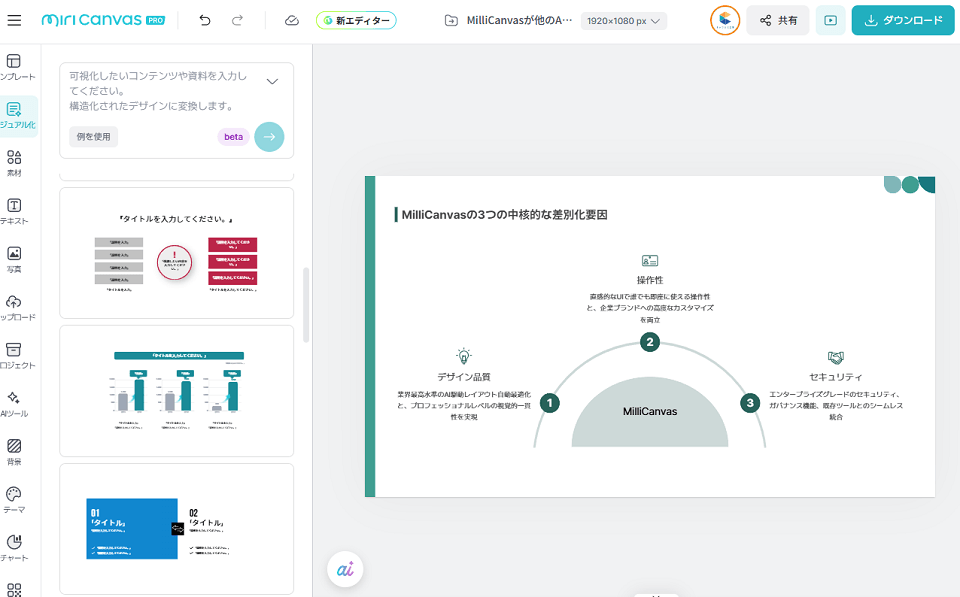This screenshot has height=597, width=960.
Task: Click the 例を使用 button
Action: tap(94, 137)
